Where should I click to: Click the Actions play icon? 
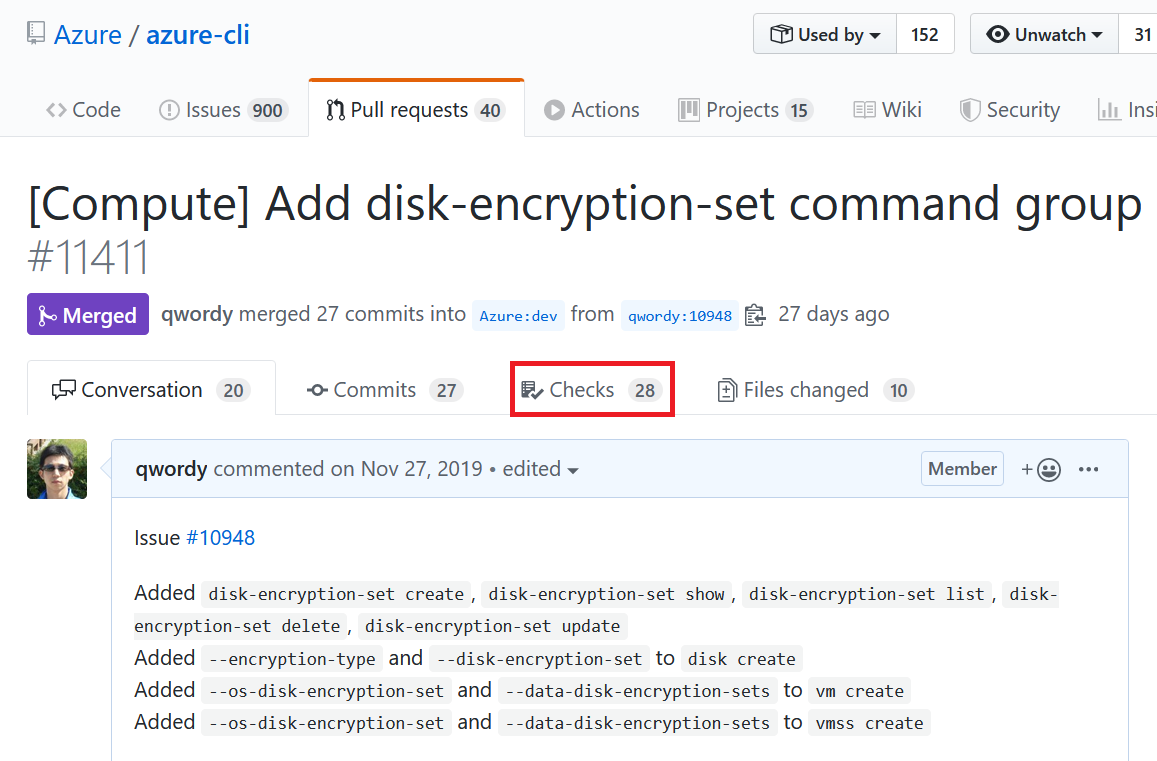tap(554, 110)
